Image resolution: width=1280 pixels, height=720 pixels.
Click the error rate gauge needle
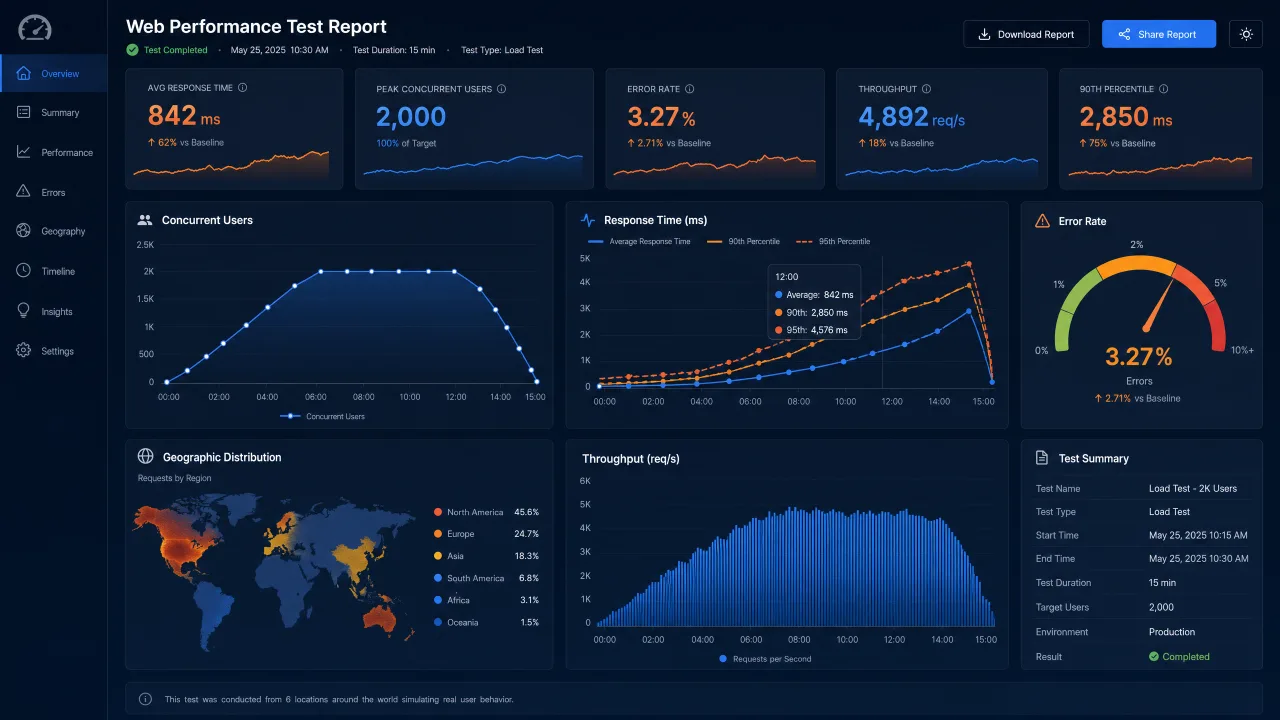tap(1158, 305)
